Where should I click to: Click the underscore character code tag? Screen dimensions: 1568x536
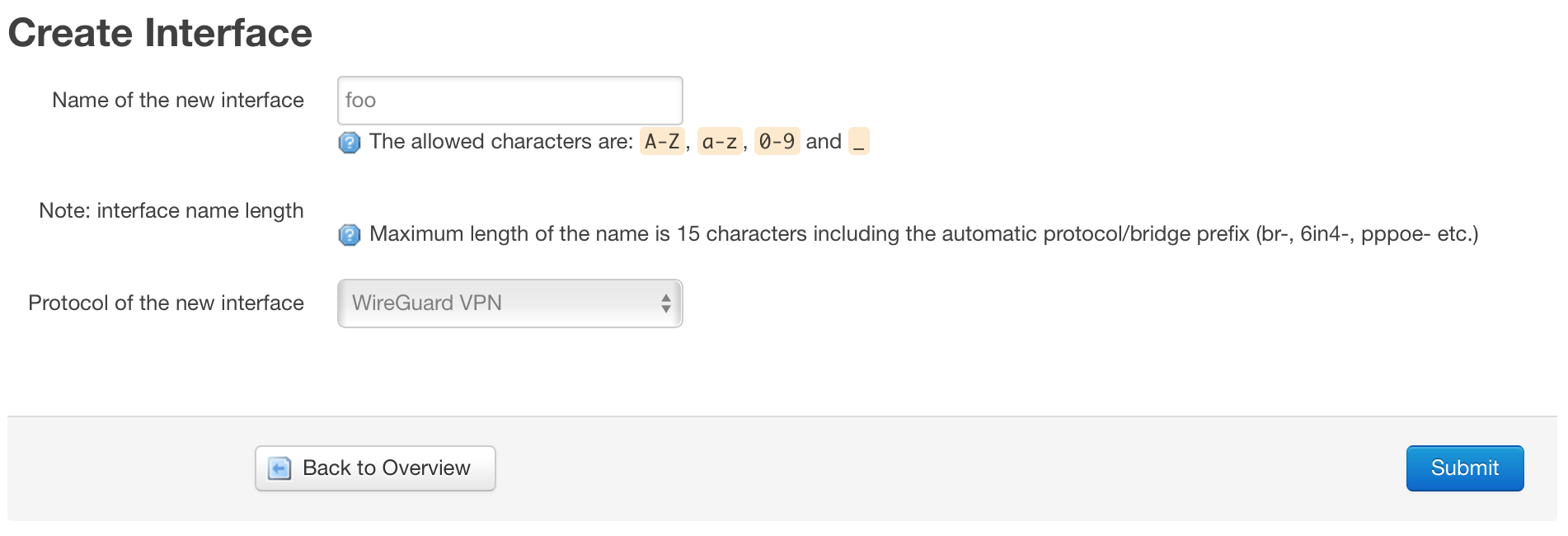(859, 142)
